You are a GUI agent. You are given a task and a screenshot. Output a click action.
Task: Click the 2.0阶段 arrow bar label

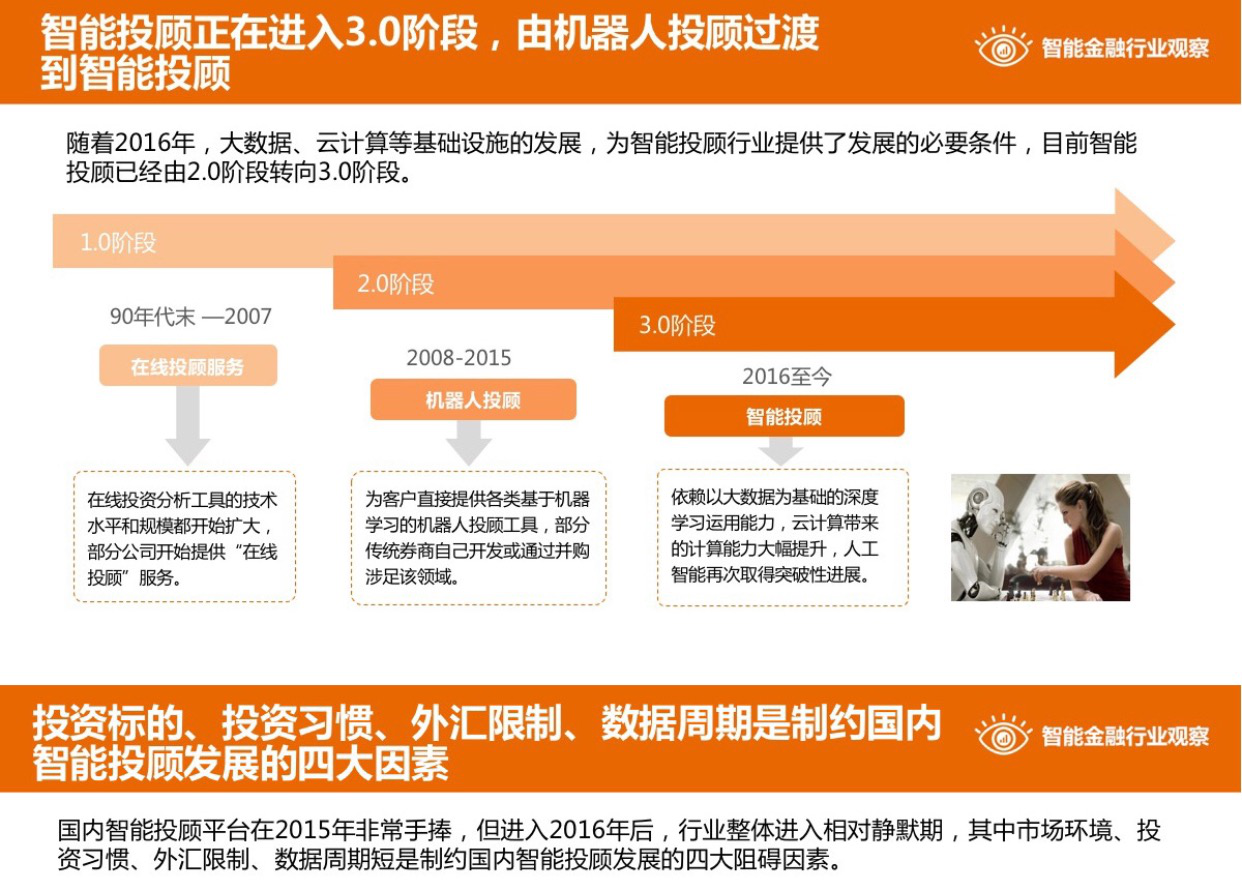click(396, 284)
